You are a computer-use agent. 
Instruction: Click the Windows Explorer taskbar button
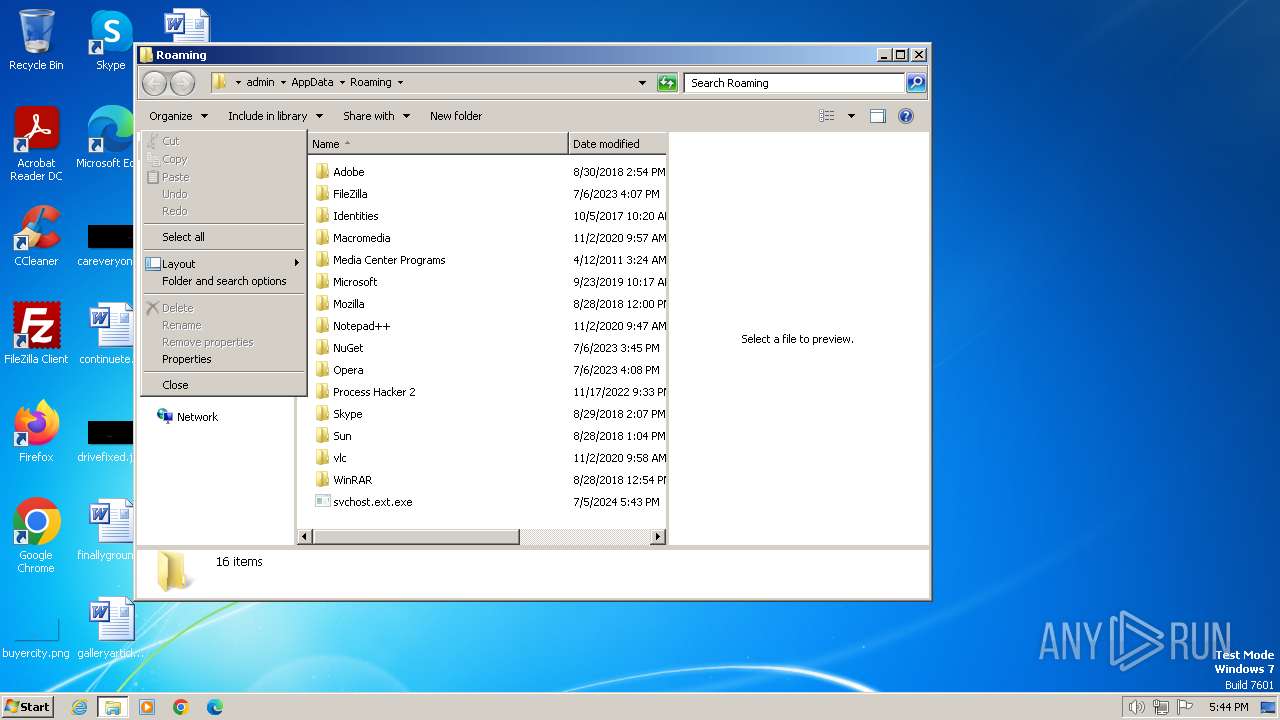pos(113,707)
